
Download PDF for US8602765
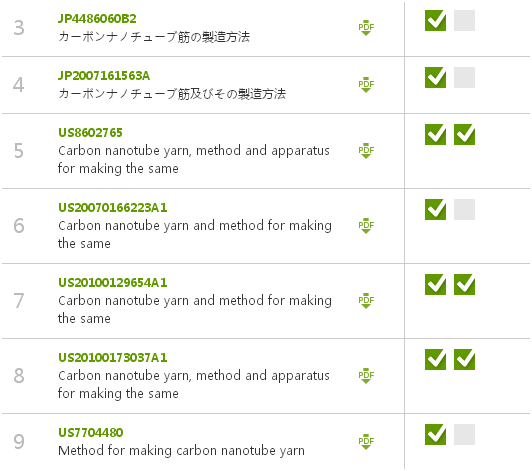pyautogui.click(x=366, y=151)
